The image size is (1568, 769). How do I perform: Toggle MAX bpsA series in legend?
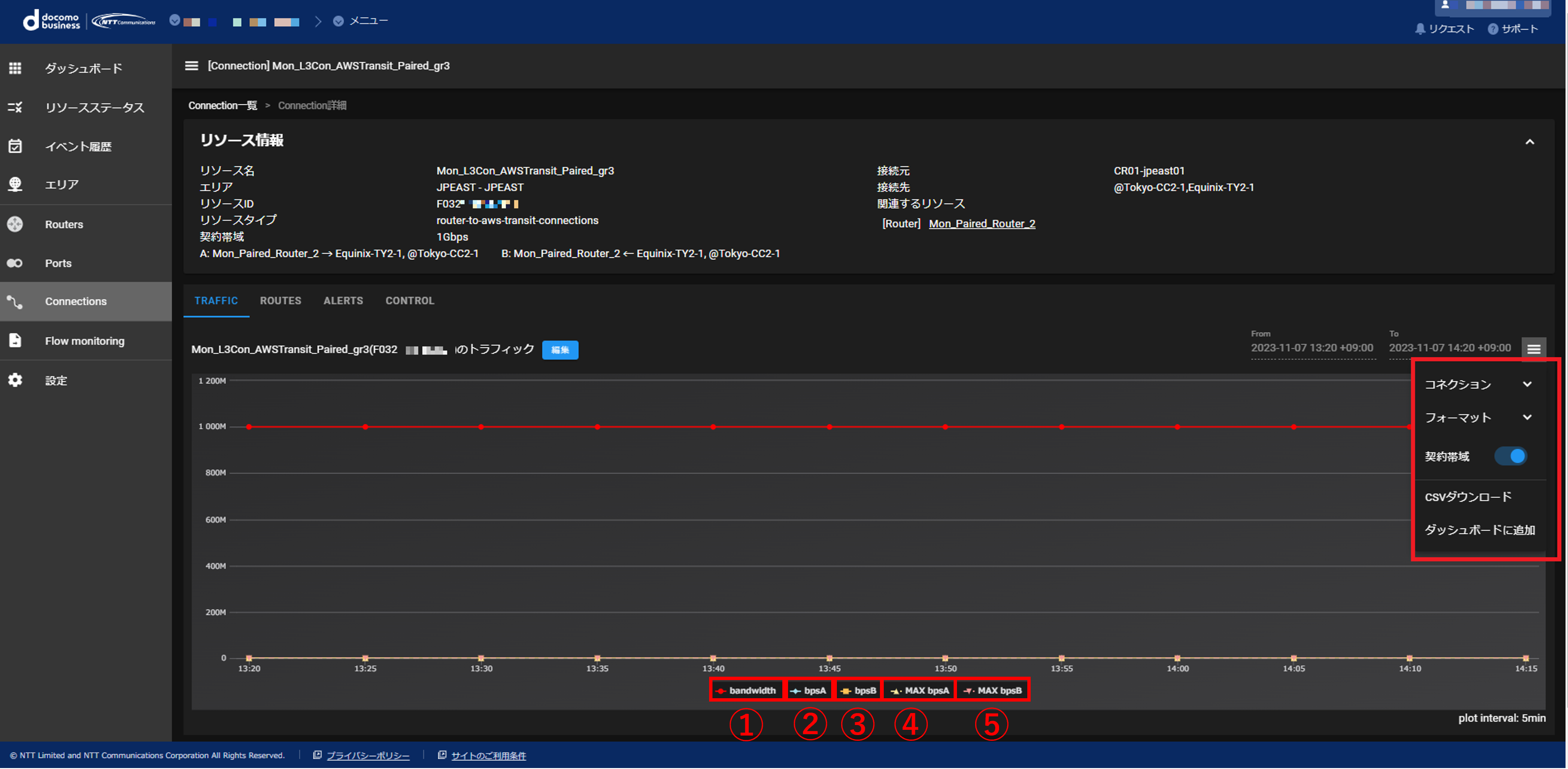[919, 690]
